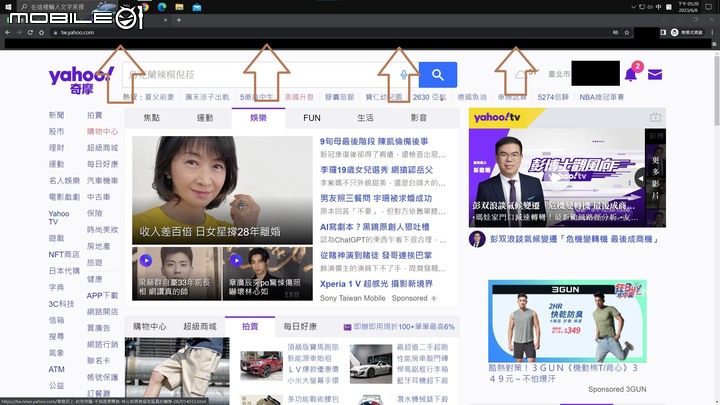Open headline 從賭神演到賭徒 發哥連挨巴掌
720x405 pixels.
coord(376,255)
